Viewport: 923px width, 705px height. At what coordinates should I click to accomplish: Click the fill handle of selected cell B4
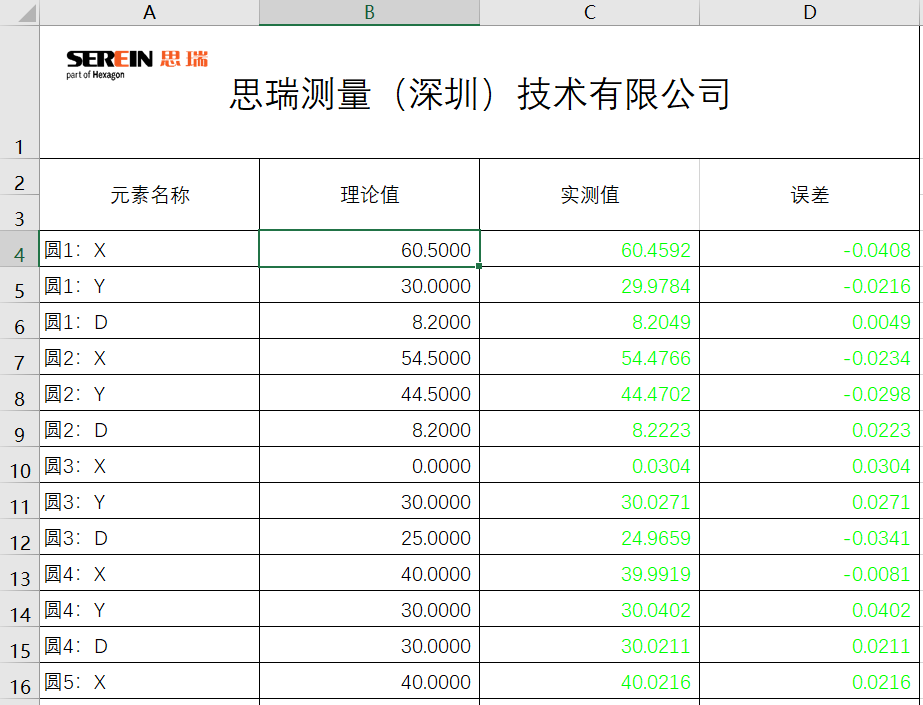tap(478, 268)
